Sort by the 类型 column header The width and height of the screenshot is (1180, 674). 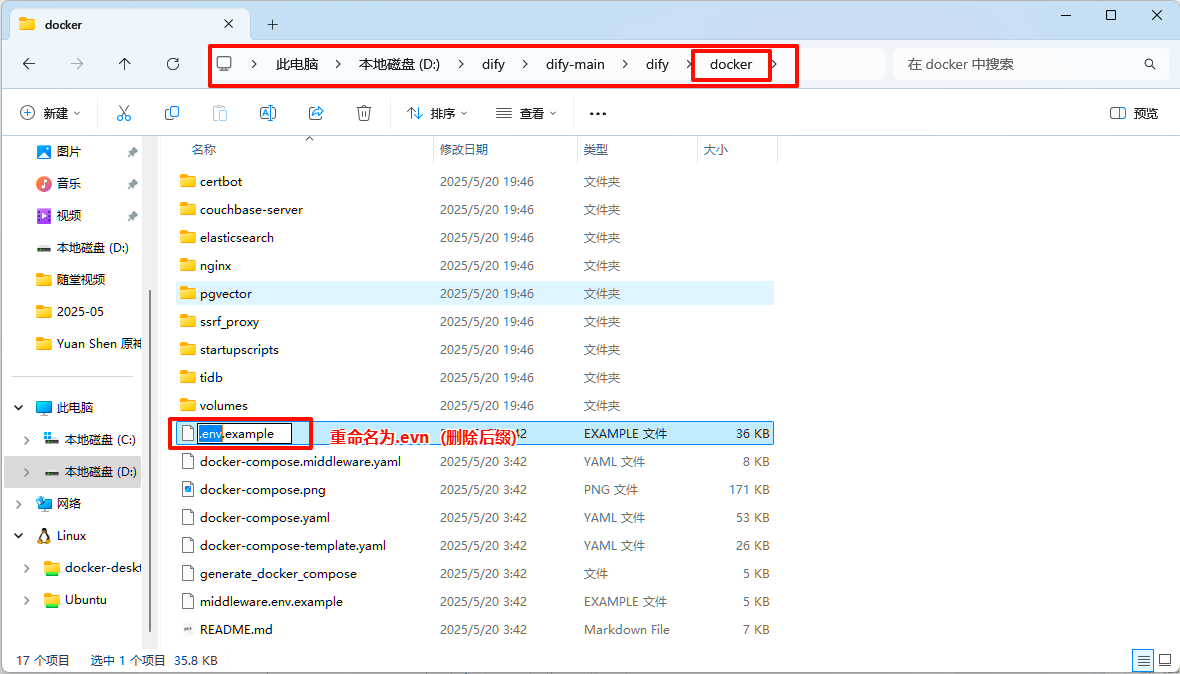(637, 150)
